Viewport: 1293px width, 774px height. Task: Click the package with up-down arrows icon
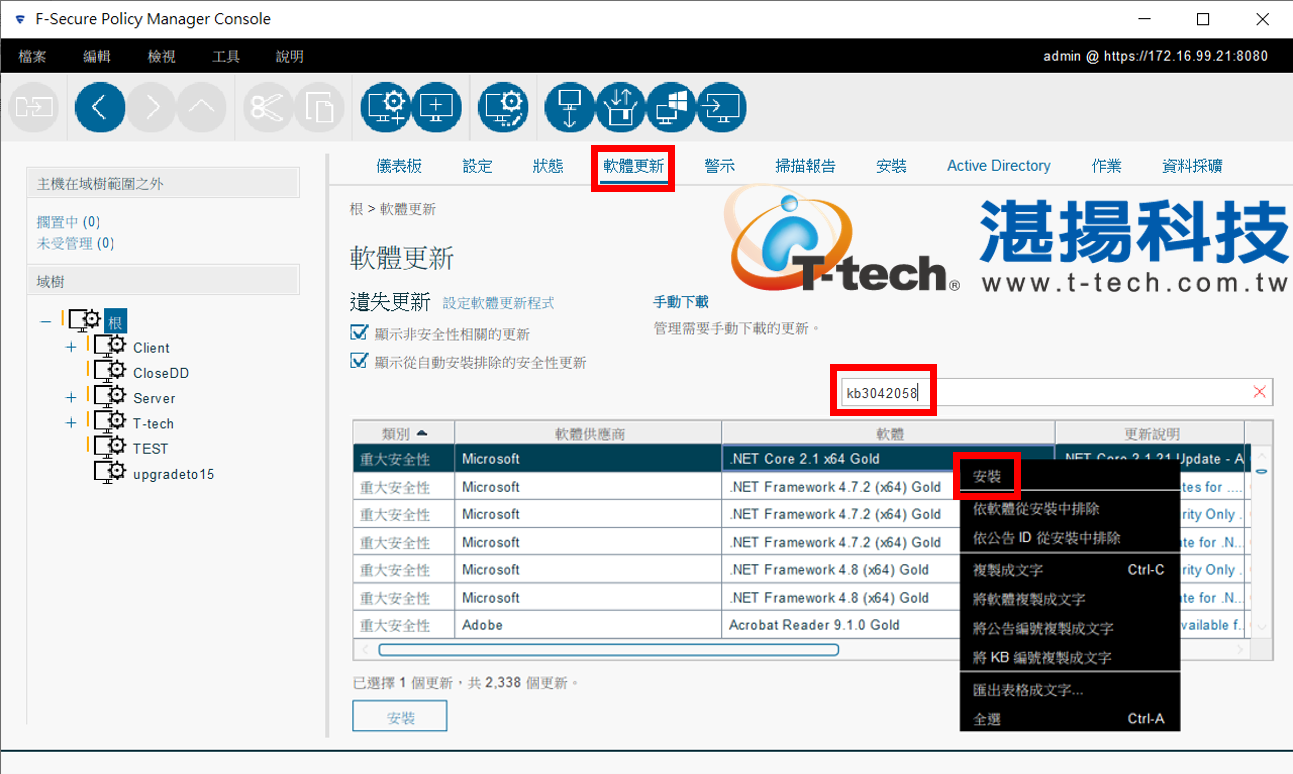click(x=621, y=107)
